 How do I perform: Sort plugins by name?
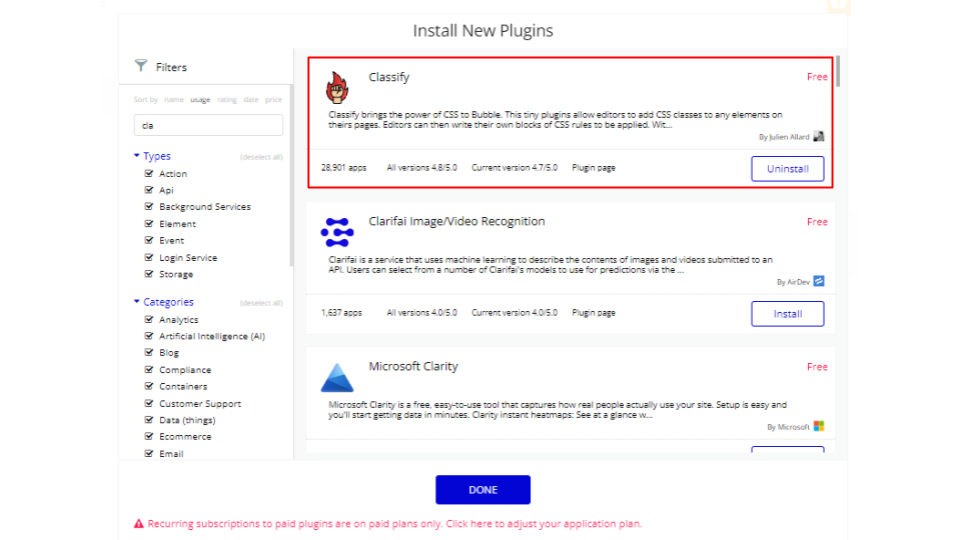click(174, 99)
